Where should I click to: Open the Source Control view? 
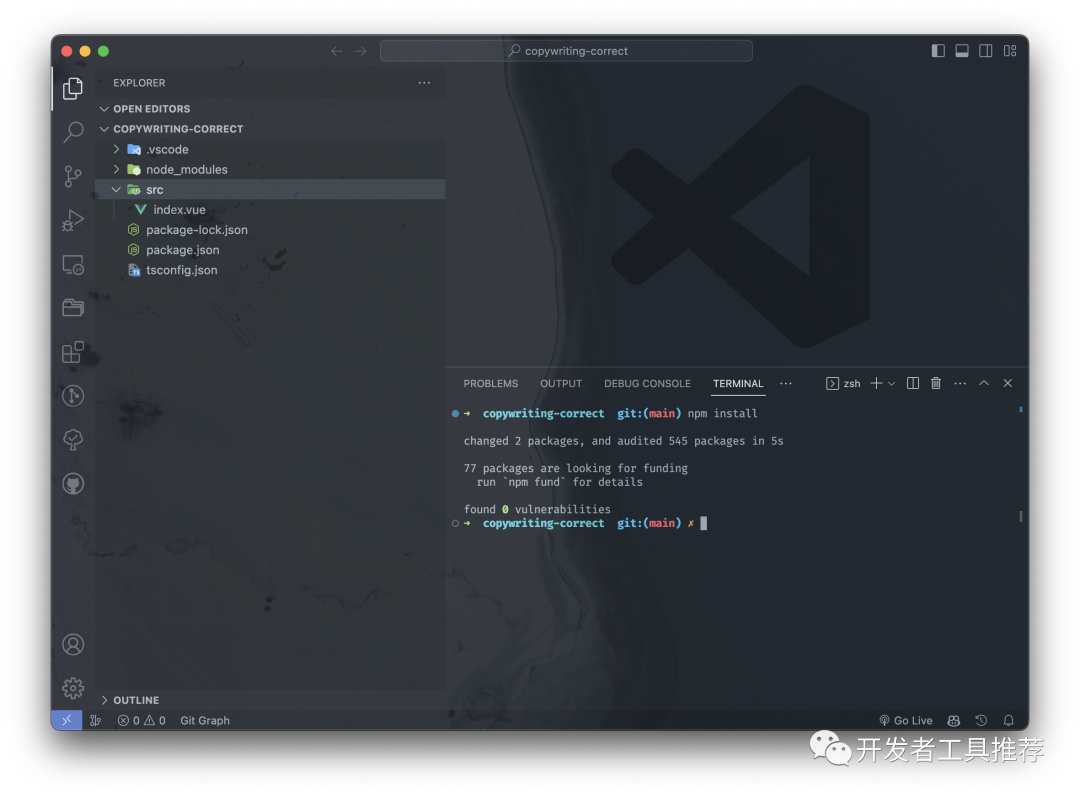(73, 177)
